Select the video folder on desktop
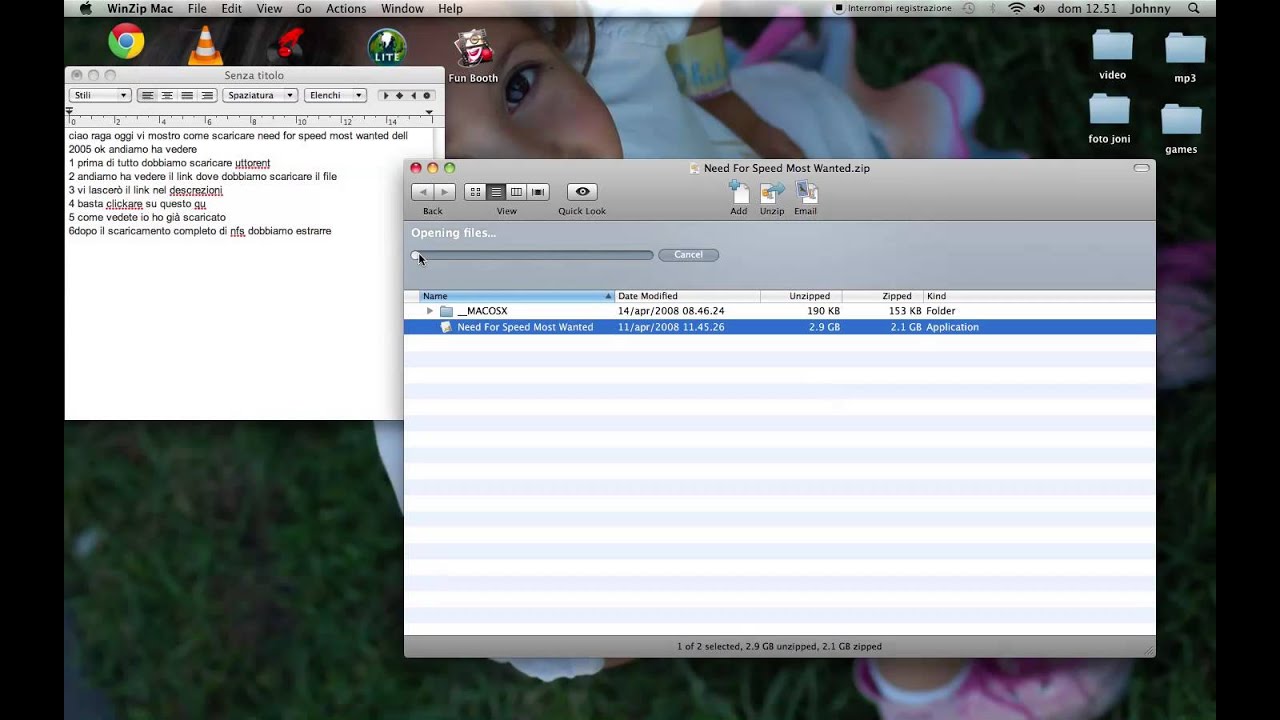This screenshot has height=720, width=1280. click(x=1112, y=54)
